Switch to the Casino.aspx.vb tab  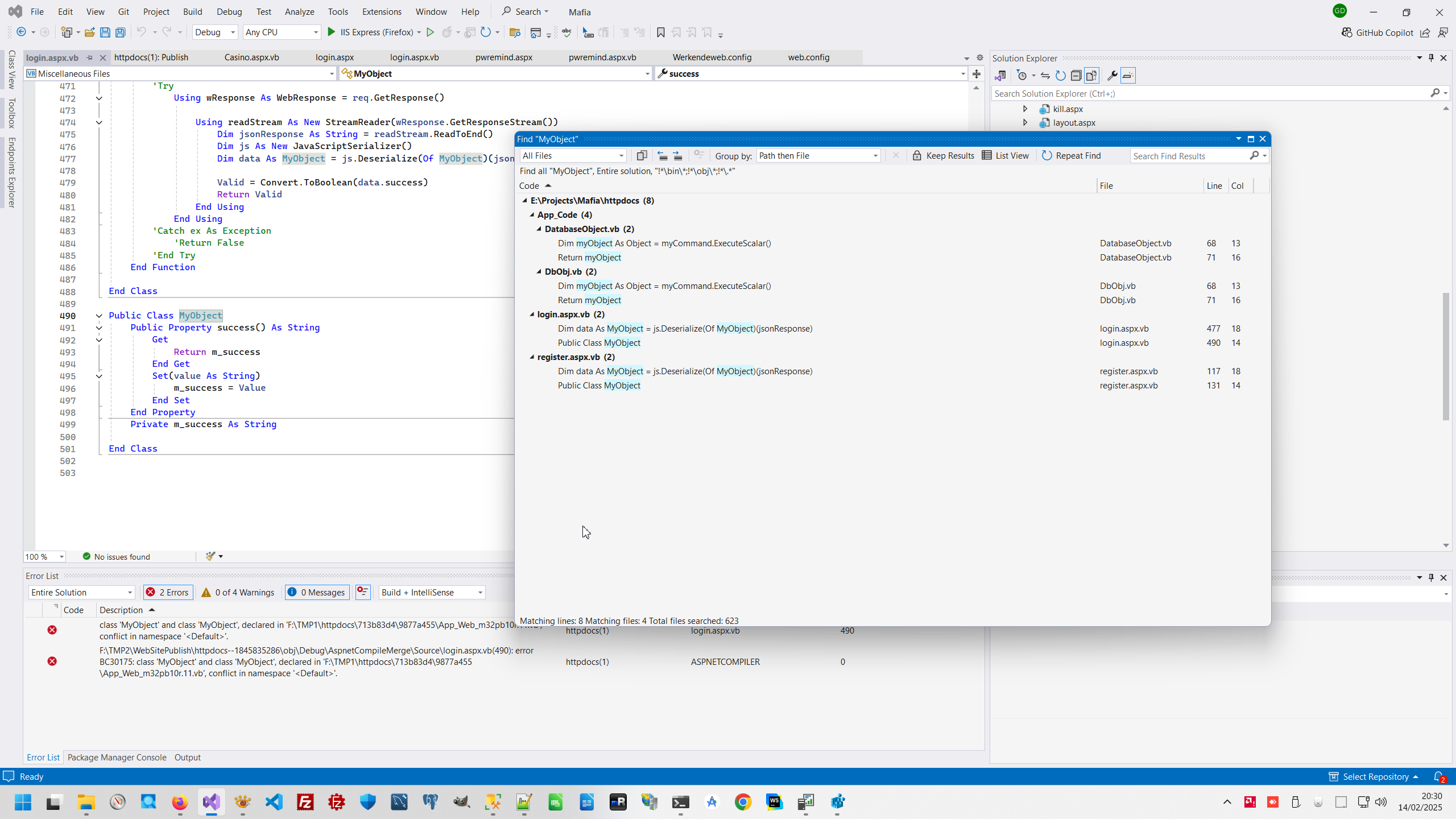pyautogui.click(x=251, y=57)
